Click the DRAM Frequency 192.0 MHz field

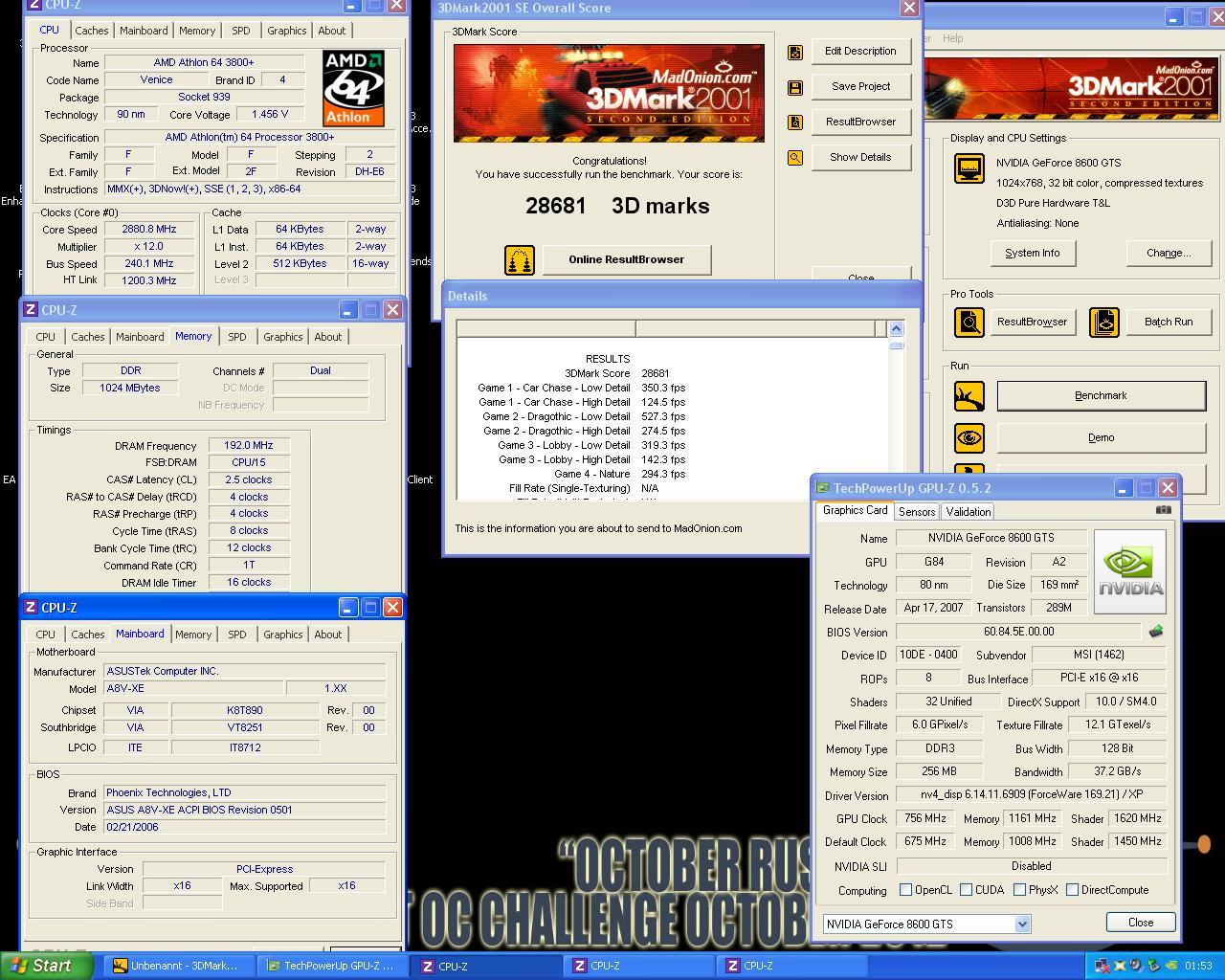(249, 446)
